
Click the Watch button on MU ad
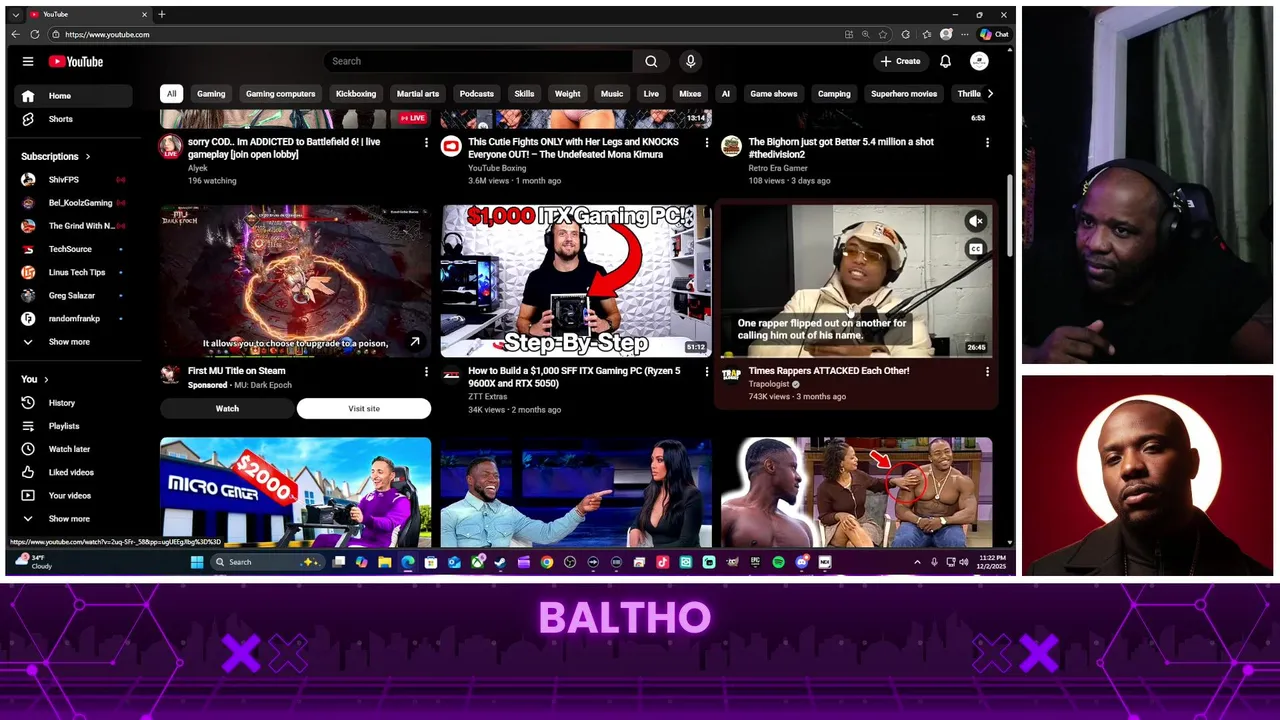(227, 408)
